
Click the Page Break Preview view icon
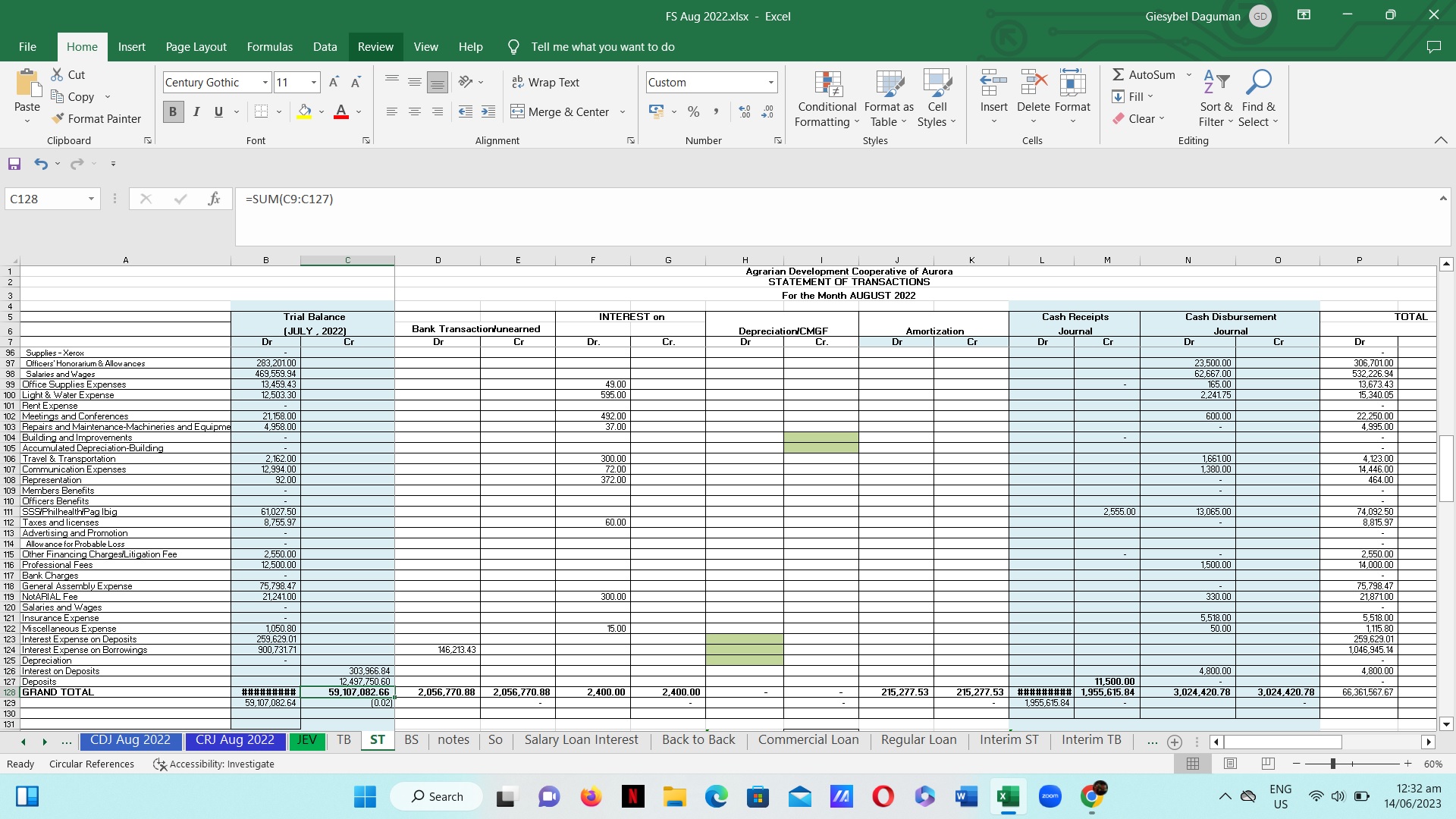[x=1268, y=764]
